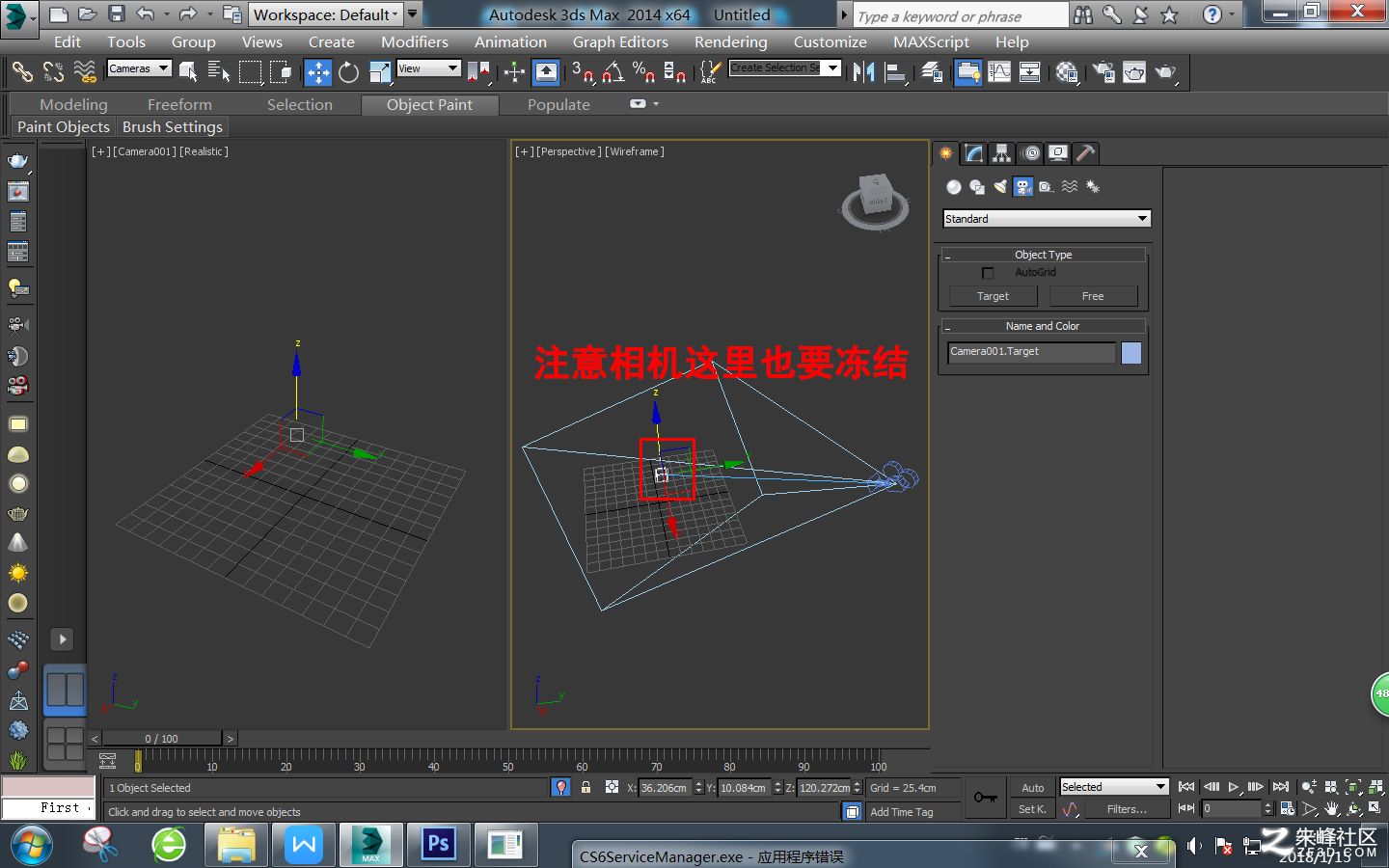Viewport: 1389px width, 868px height.
Task: Click the Mirror tool icon
Action: tap(863, 72)
